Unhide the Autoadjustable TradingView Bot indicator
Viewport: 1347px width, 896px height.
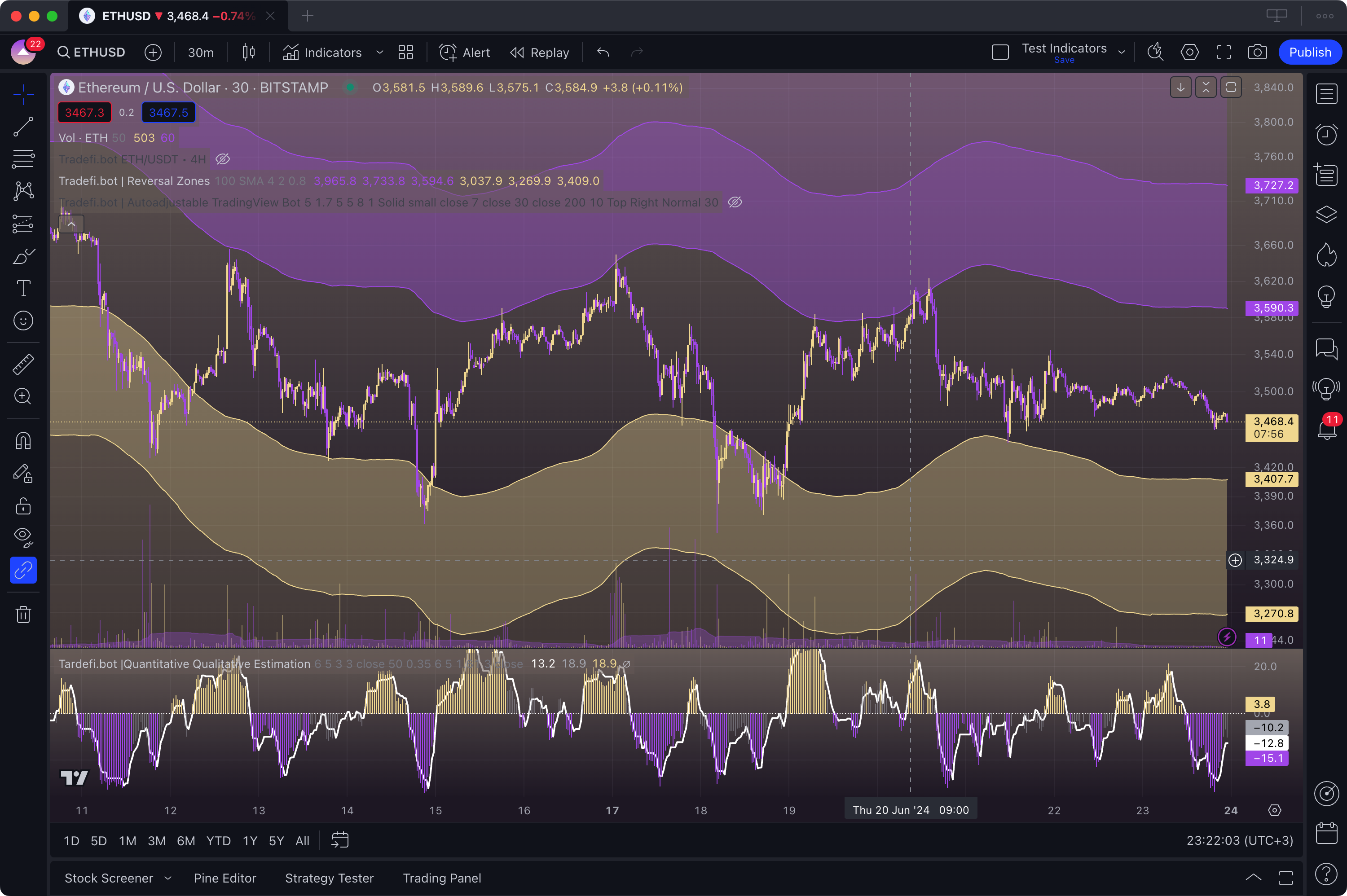click(x=735, y=202)
